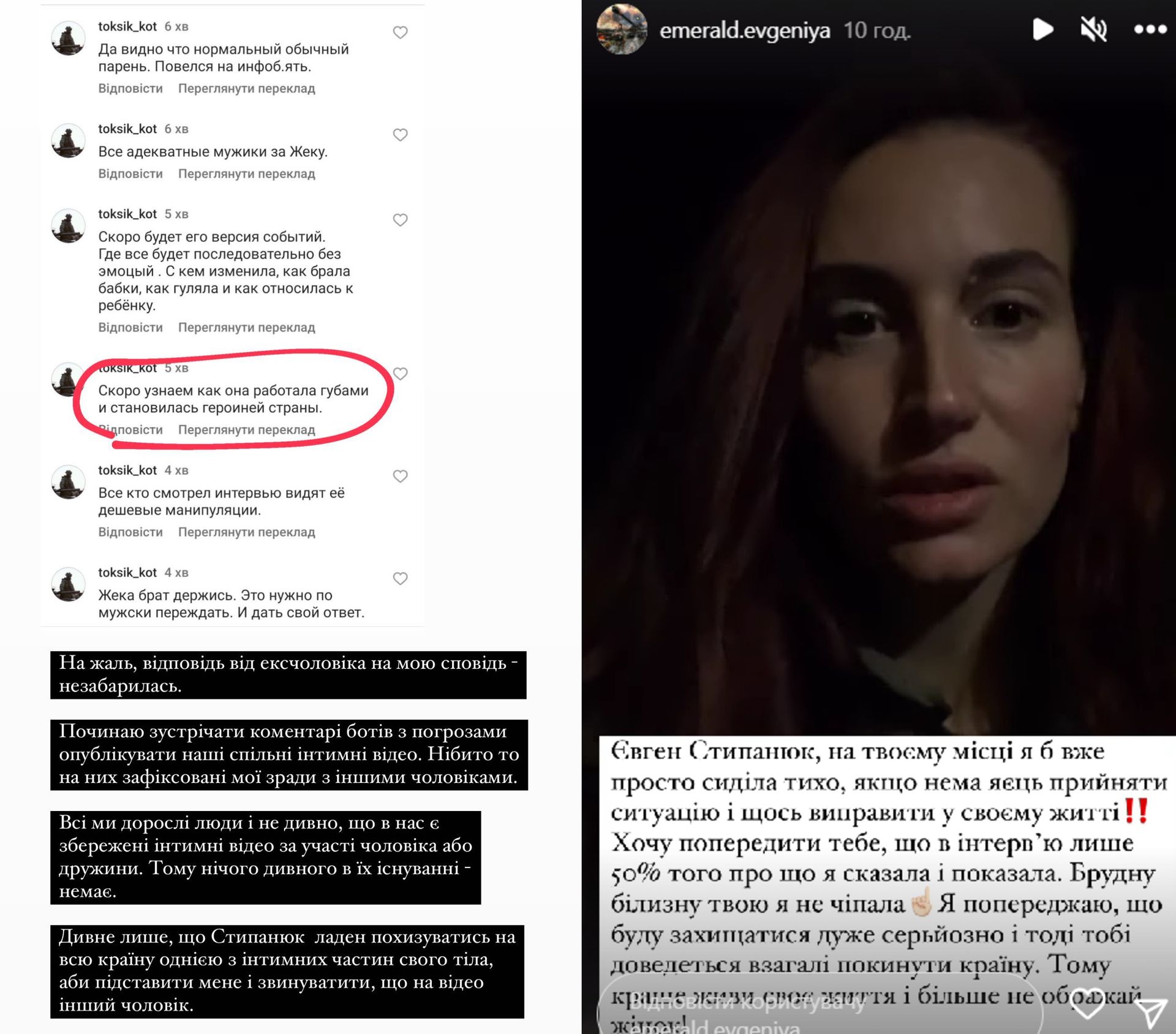Tap the heart on the 'Скоро будет его версия' comment

[x=400, y=220]
